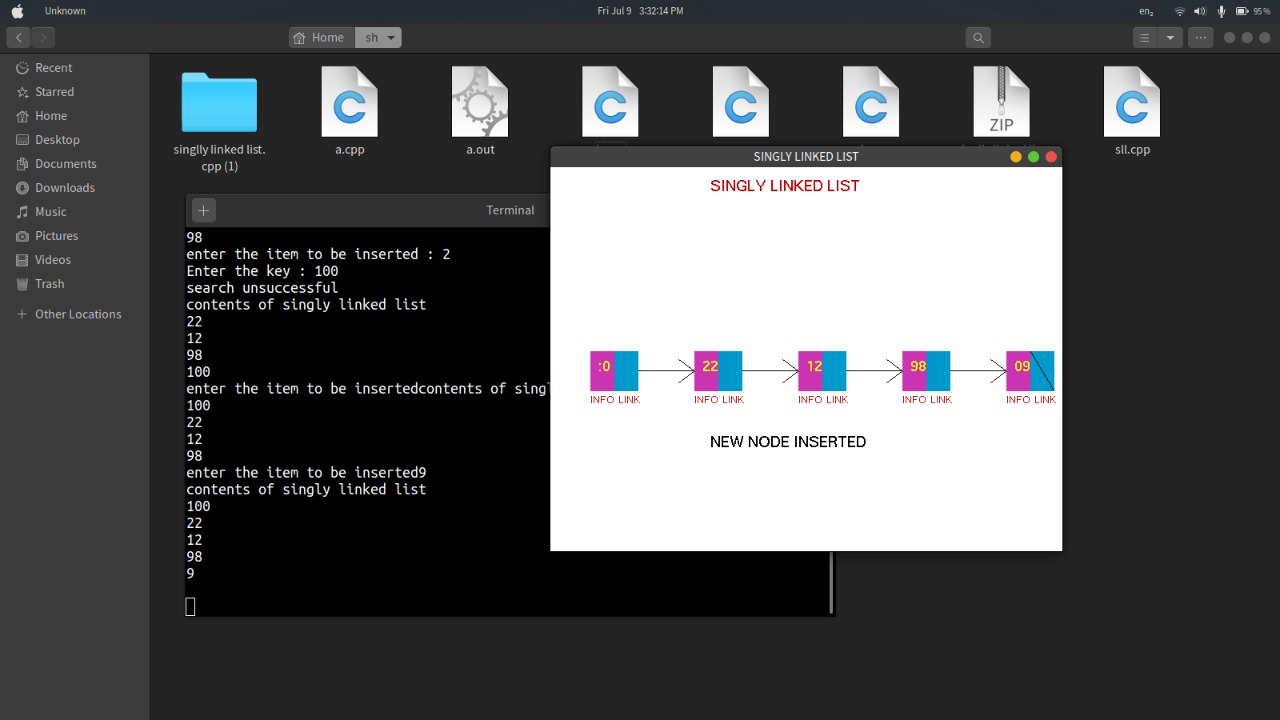Click the node labeled 12 in the linked list

pos(822,371)
